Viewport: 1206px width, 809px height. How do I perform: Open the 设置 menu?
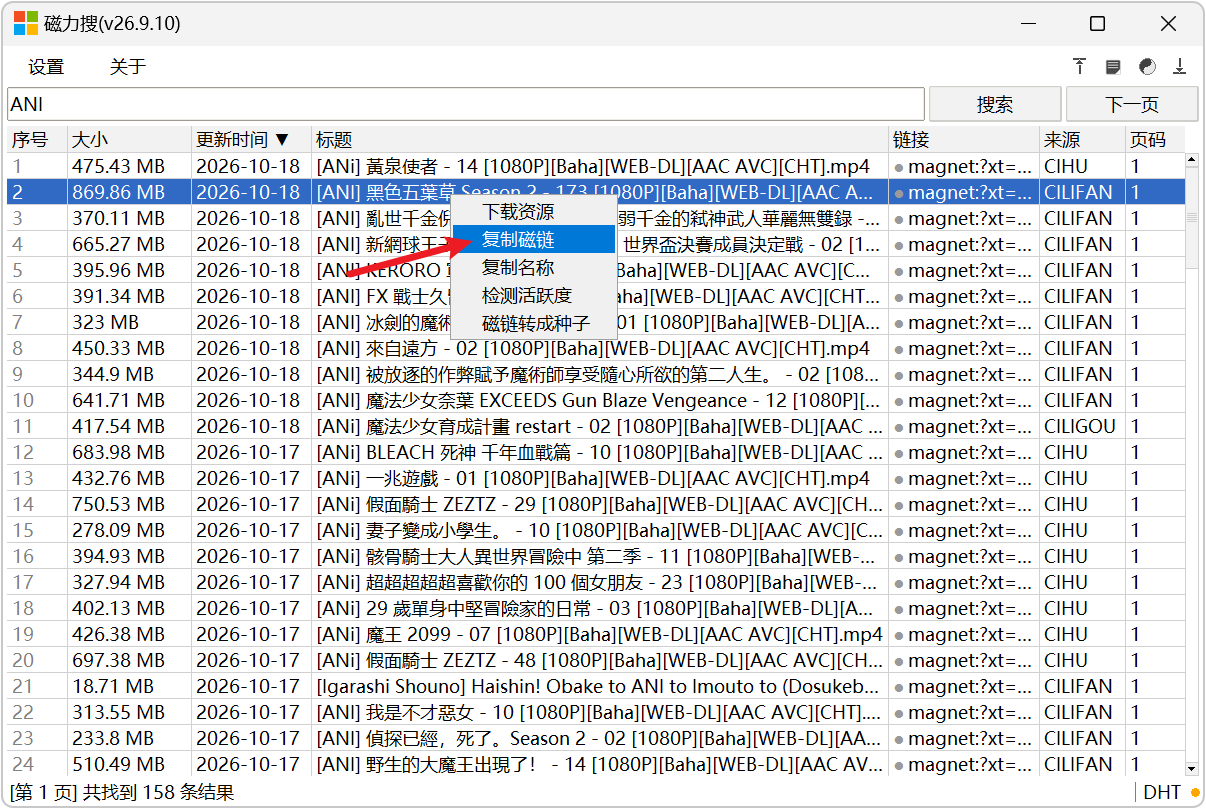pos(46,67)
